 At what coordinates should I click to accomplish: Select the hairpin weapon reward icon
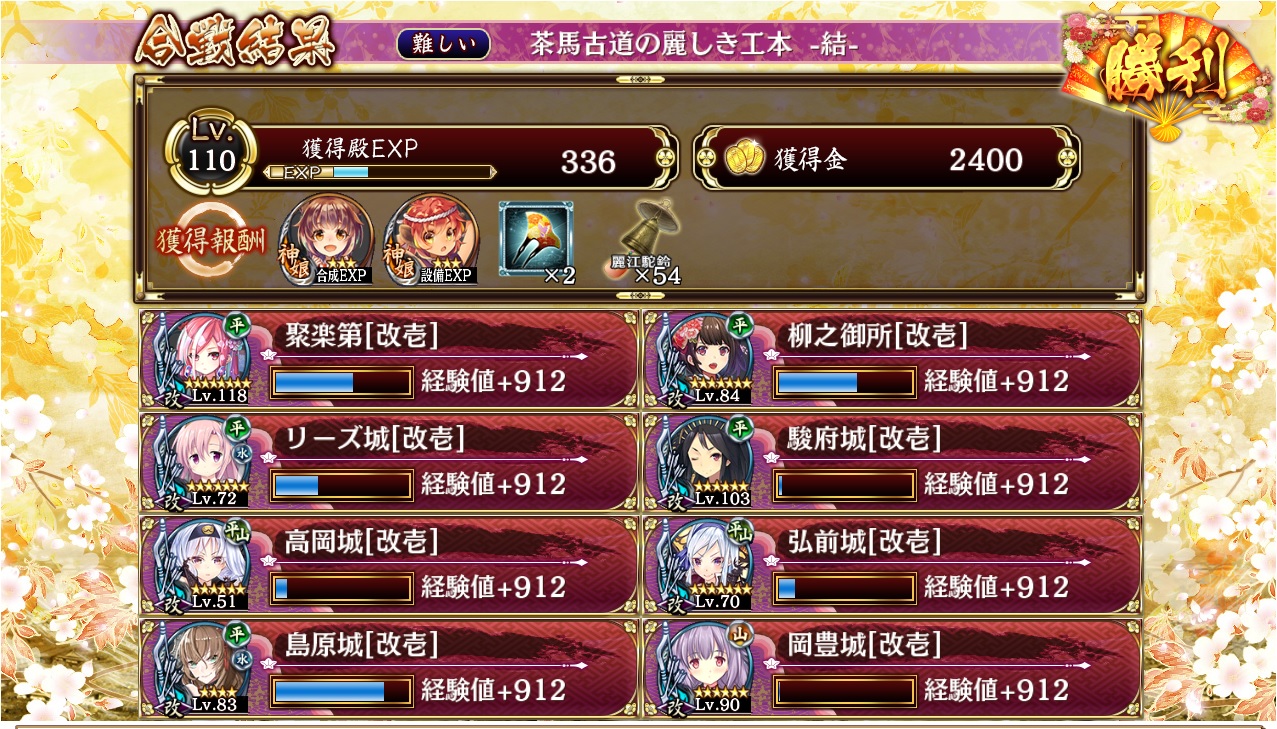[x=537, y=237]
